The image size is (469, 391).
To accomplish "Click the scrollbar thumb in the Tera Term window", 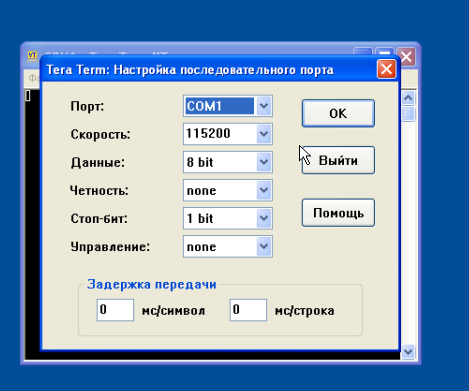I will point(408,114).
